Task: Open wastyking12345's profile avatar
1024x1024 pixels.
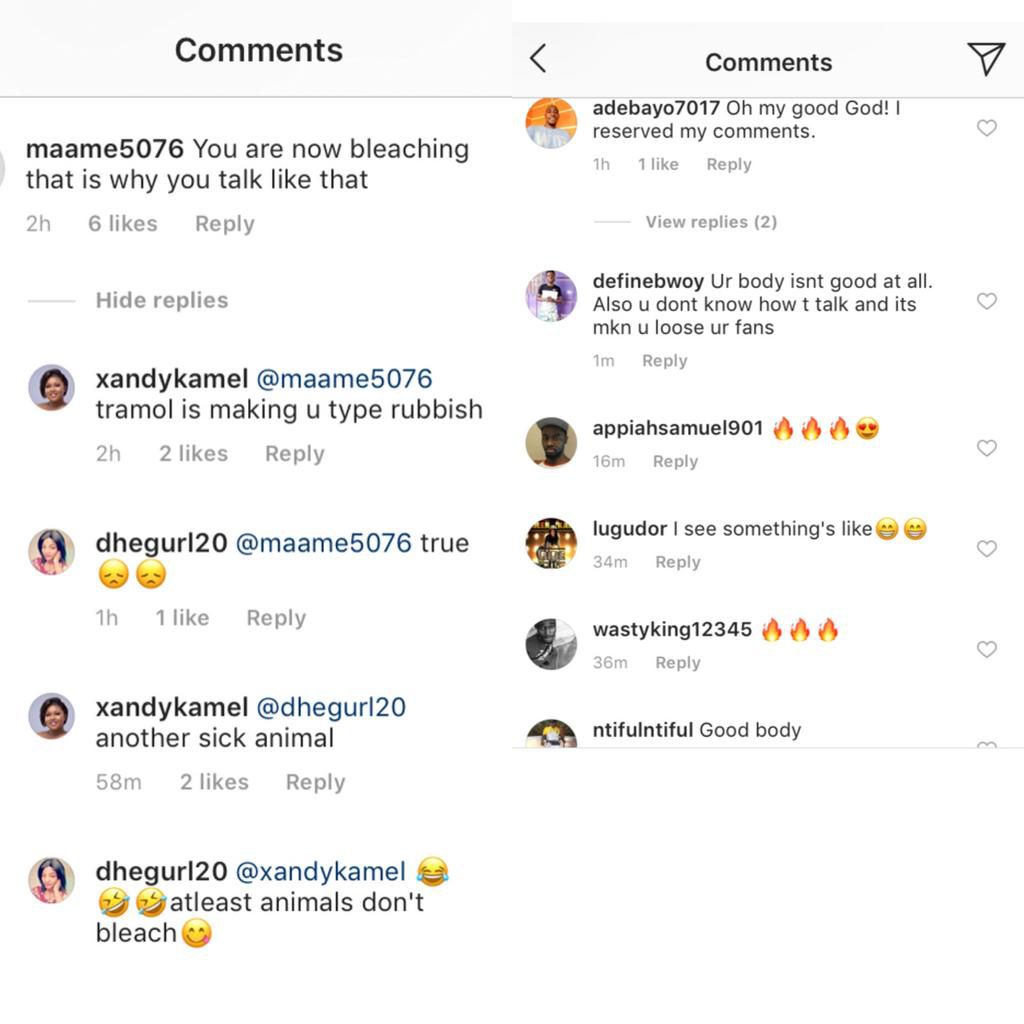Action: 551,644
